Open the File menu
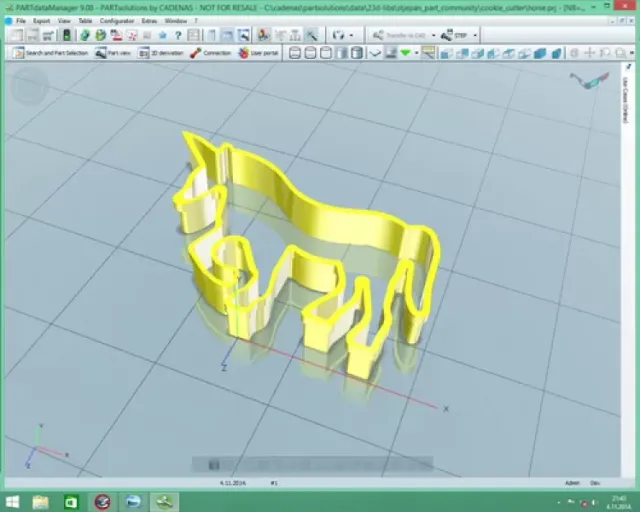Image resolution: width=640 pixels, height=512 pixels. coord(21,21)
